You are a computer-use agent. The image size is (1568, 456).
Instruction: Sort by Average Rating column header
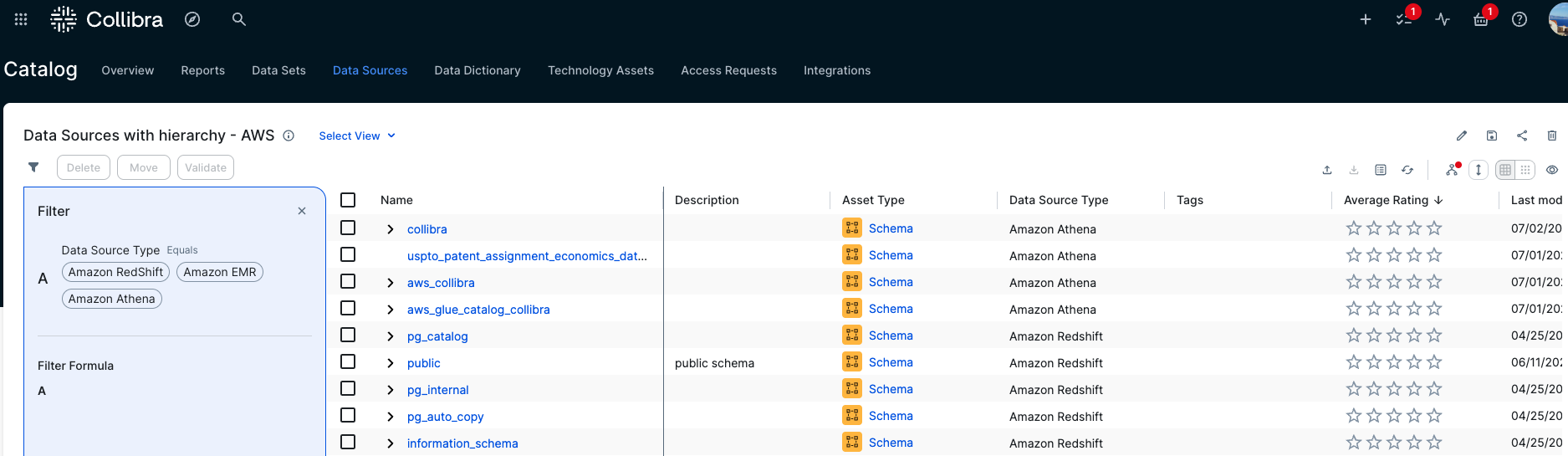click(x=1393, y=200)
